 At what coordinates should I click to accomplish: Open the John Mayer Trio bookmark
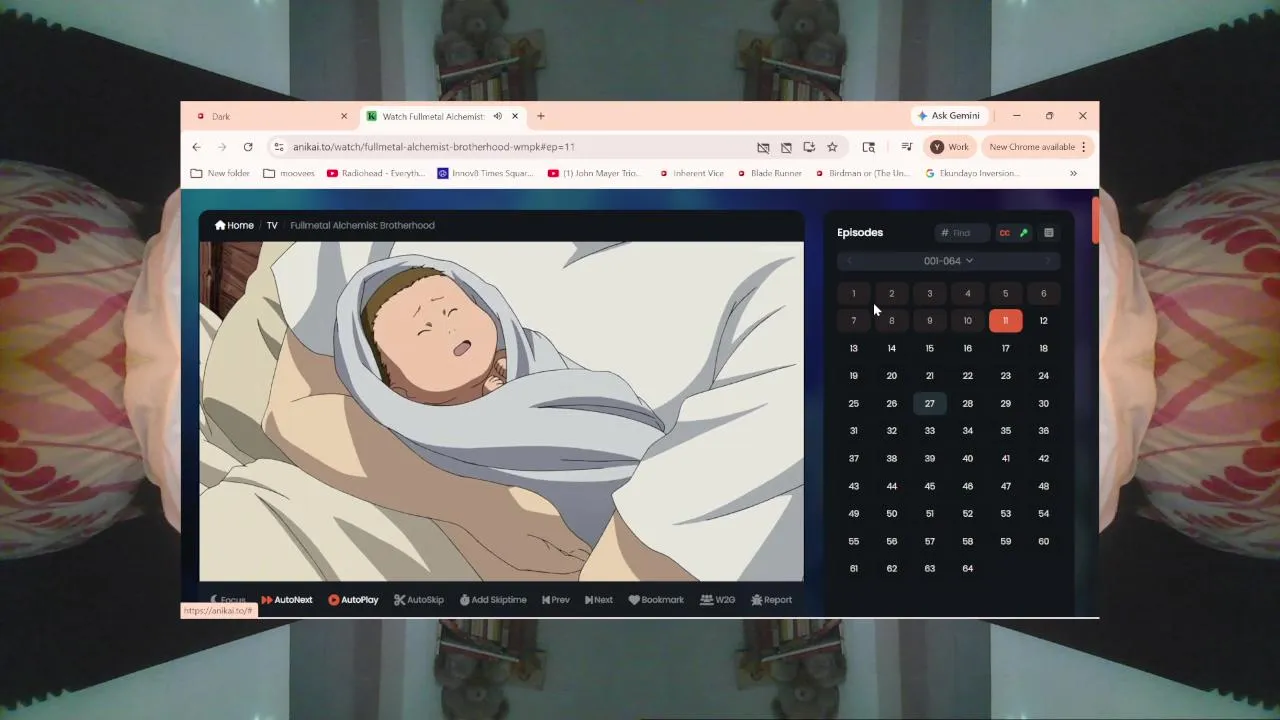594,173
